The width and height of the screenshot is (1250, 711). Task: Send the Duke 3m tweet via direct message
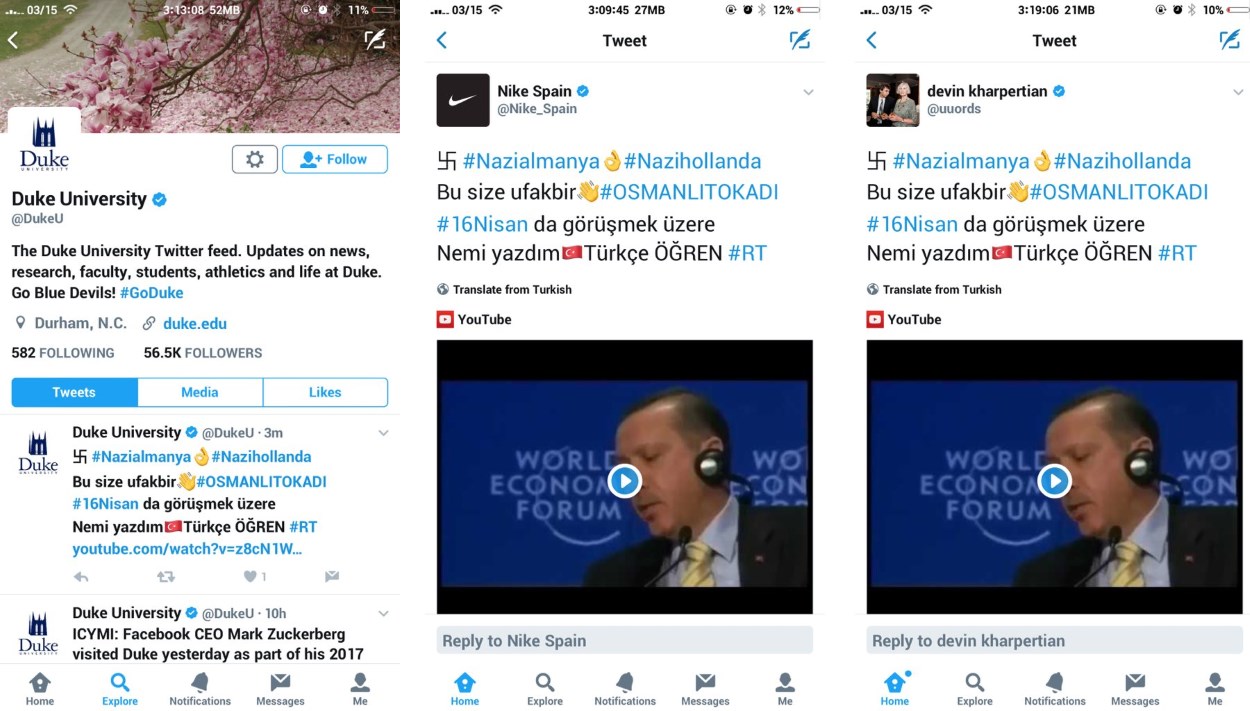332,577
